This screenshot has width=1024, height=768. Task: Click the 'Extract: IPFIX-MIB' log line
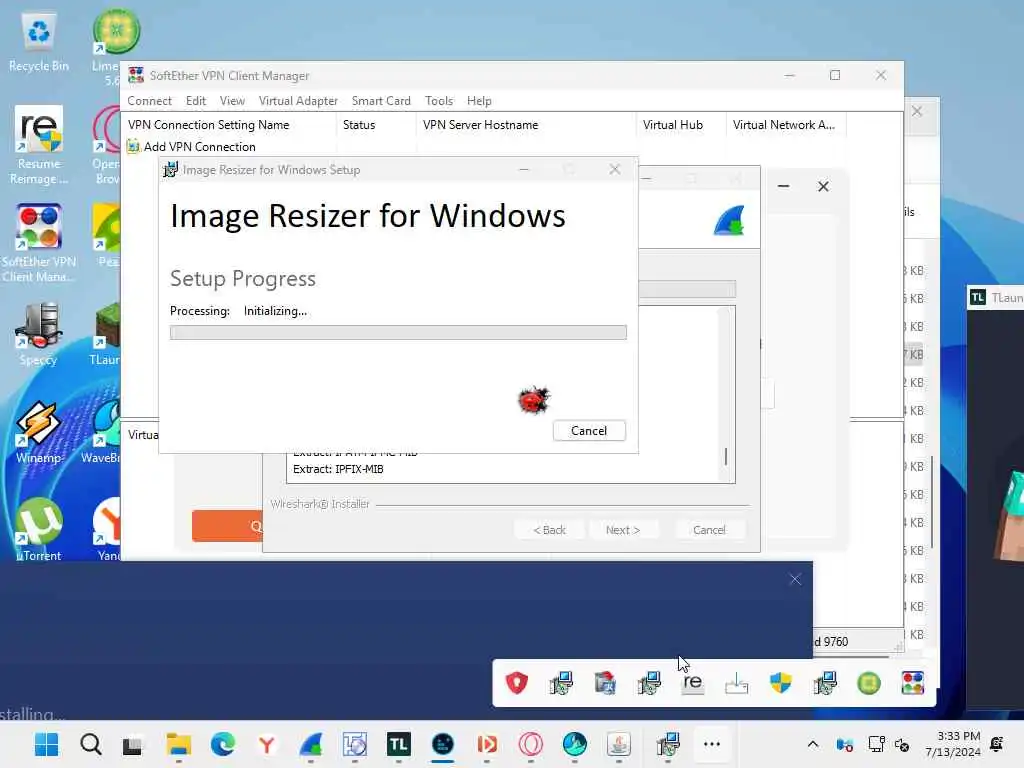338,470
